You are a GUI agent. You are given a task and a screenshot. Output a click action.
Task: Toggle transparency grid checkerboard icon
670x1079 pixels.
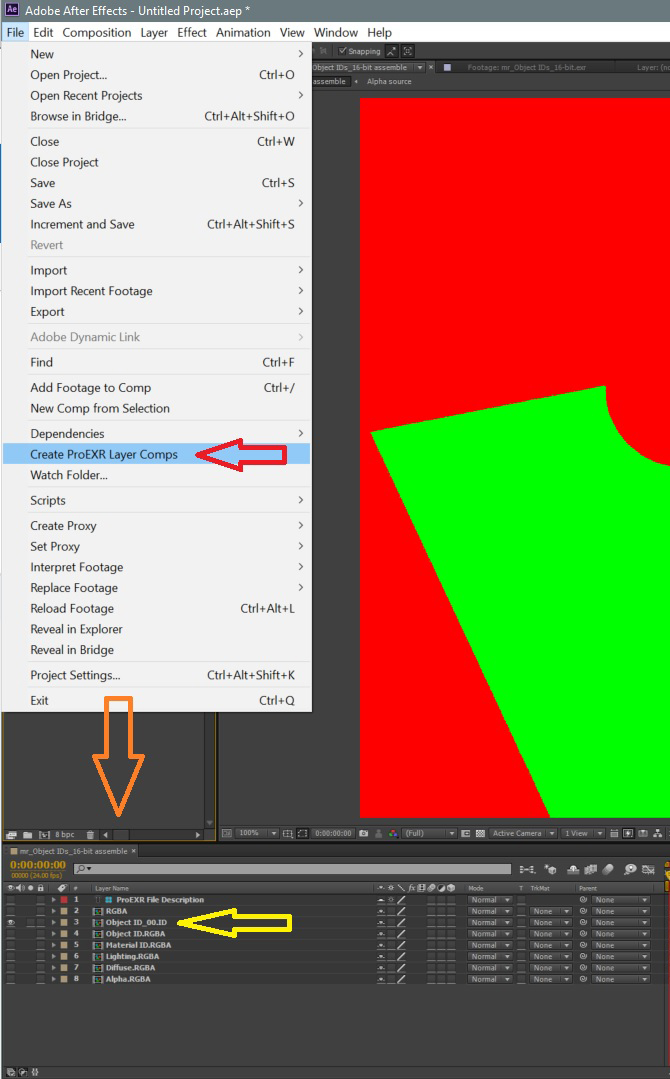click(x=480, y=833)
